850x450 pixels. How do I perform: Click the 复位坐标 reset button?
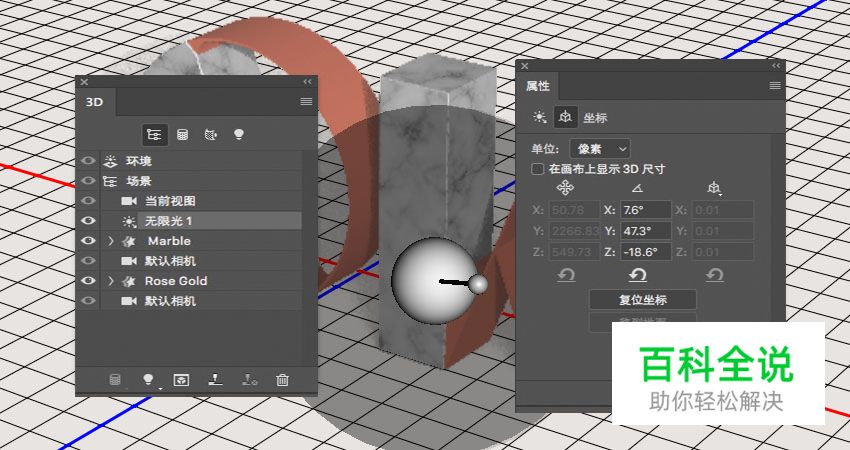click(642, 300)
